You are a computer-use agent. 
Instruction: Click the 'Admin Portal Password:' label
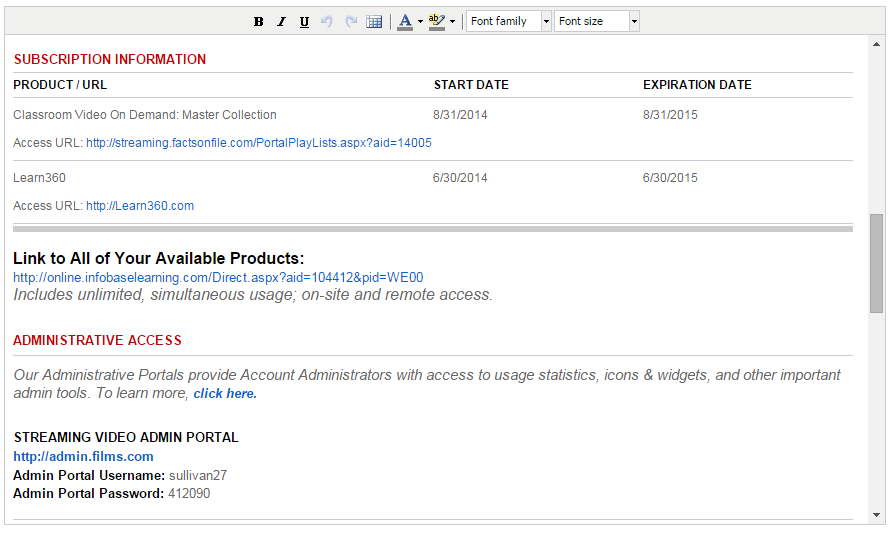(x=88, y=494)
